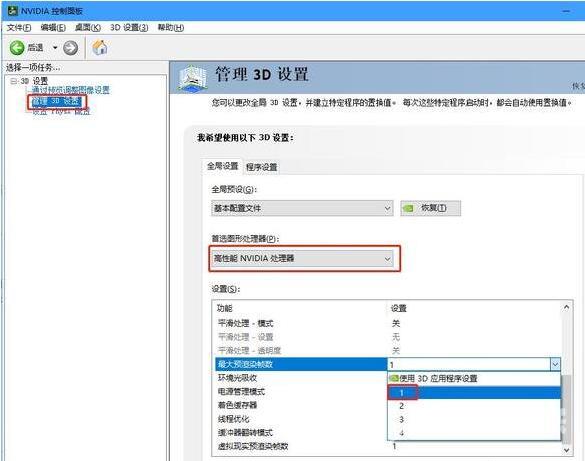
Task: Choose option 2 in frames list
Action: (474, 406)
